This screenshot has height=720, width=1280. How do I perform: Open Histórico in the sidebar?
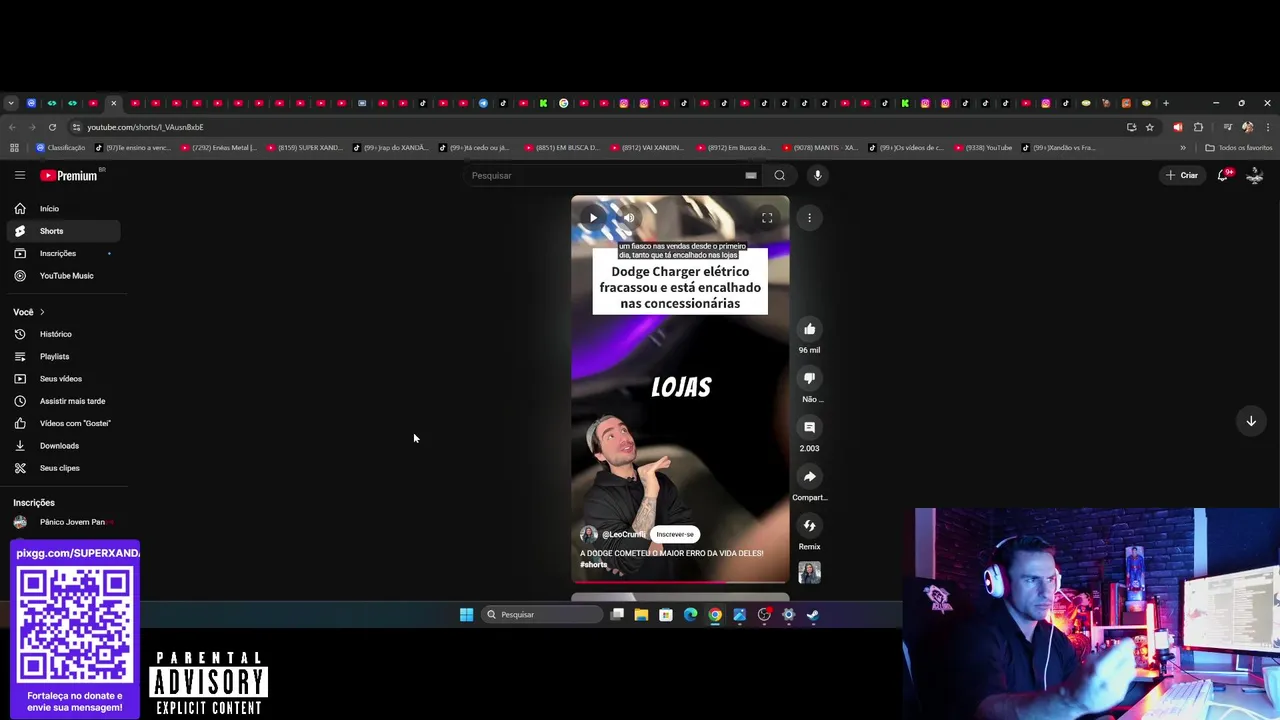(x=64, y=334)
